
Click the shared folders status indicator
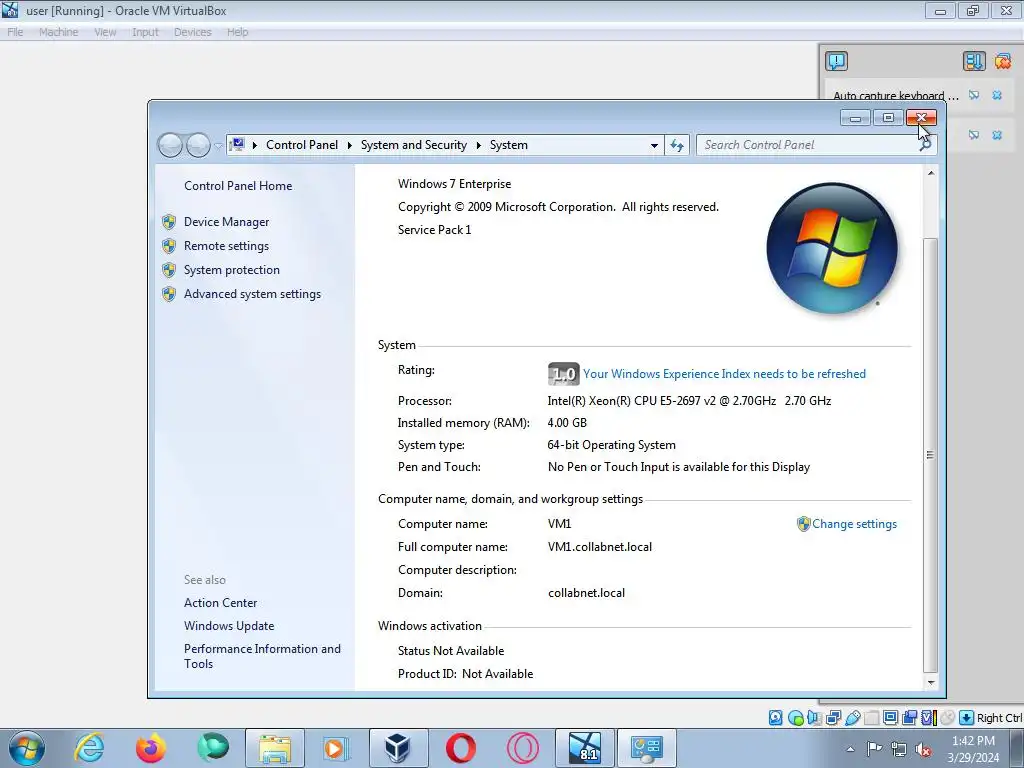point(871,718)
